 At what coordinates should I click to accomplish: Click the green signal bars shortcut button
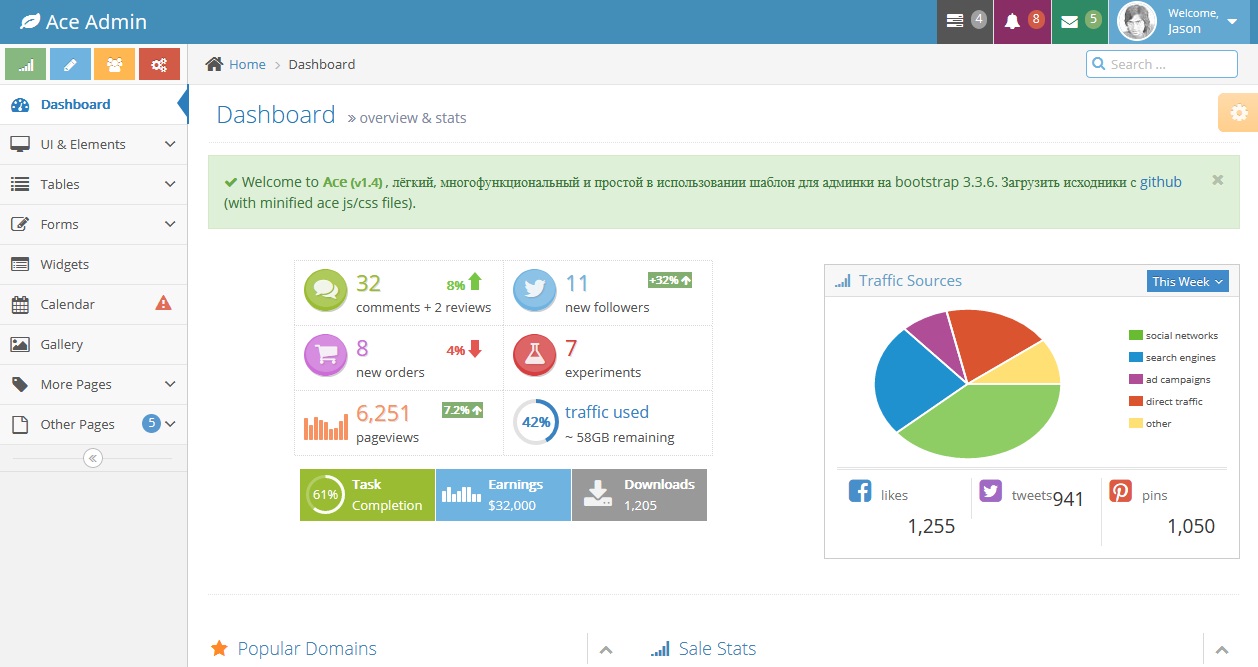25,64
